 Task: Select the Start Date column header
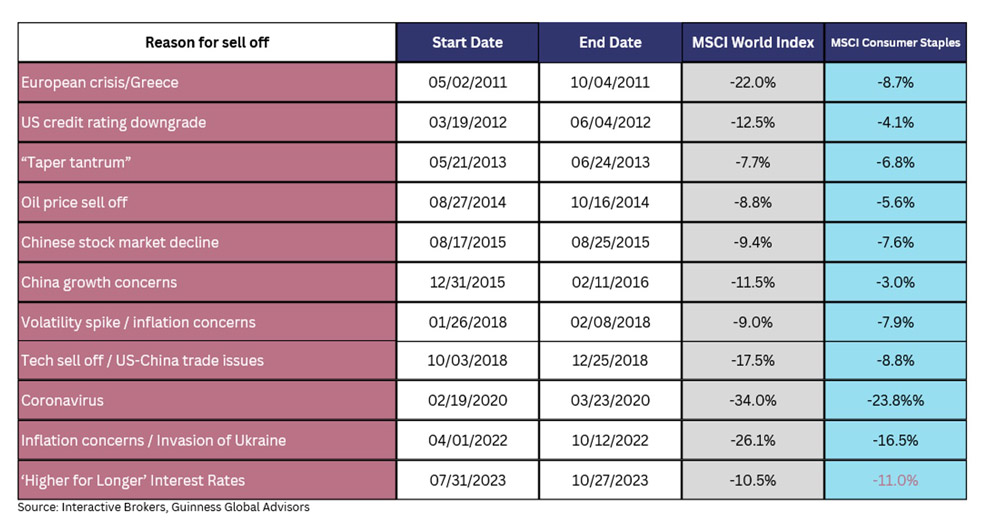coord(467,43)
